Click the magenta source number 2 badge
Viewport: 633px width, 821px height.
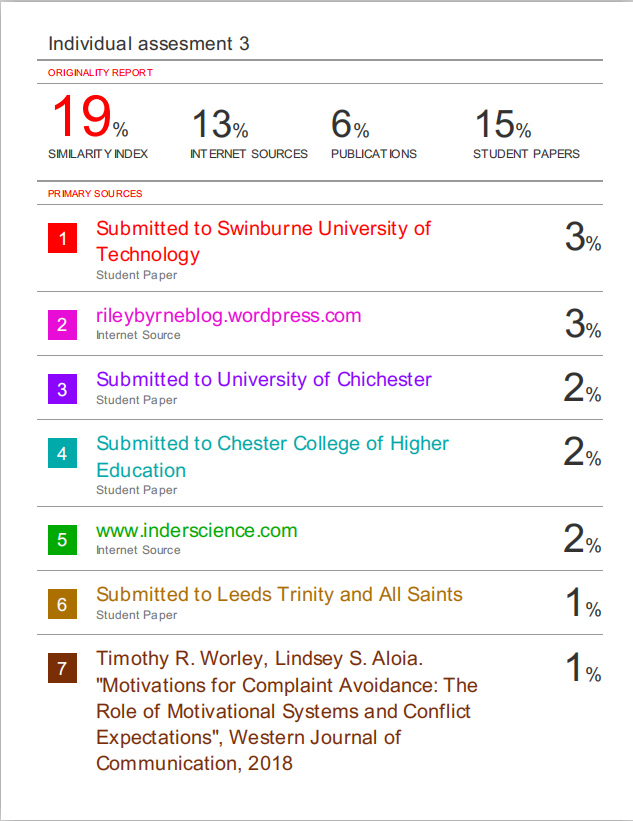pos(62,324)
